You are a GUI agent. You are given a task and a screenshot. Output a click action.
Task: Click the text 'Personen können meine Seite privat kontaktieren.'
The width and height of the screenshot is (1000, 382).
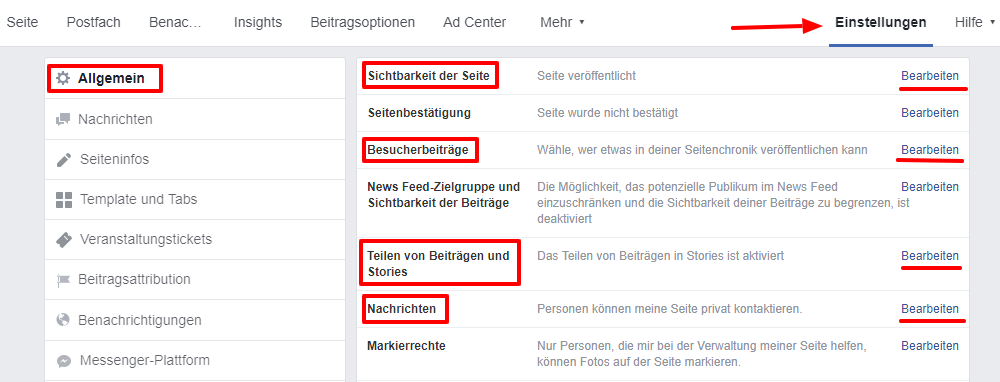[670, 309]
